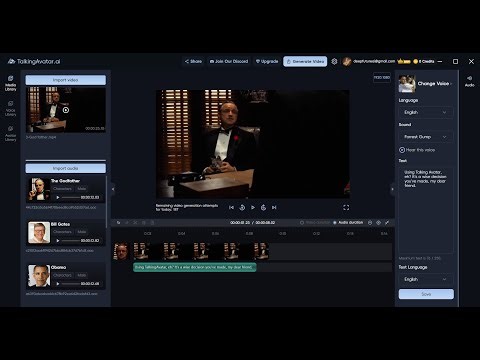Fast forward the preview a few seconds

[x=263, y=207]
